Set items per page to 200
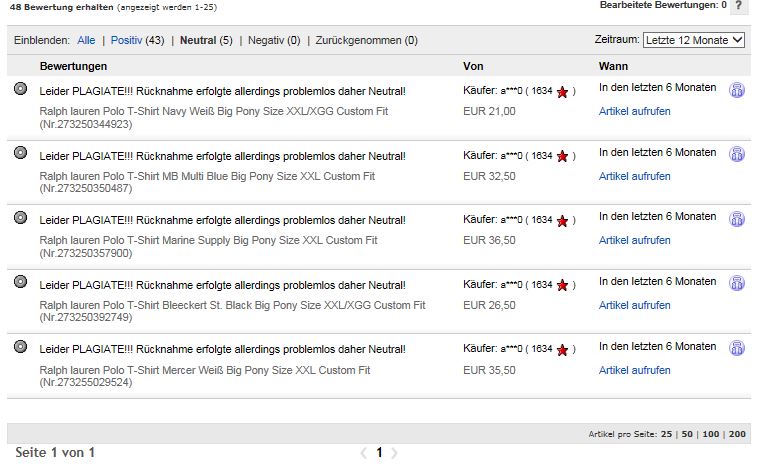 (737, 435)
